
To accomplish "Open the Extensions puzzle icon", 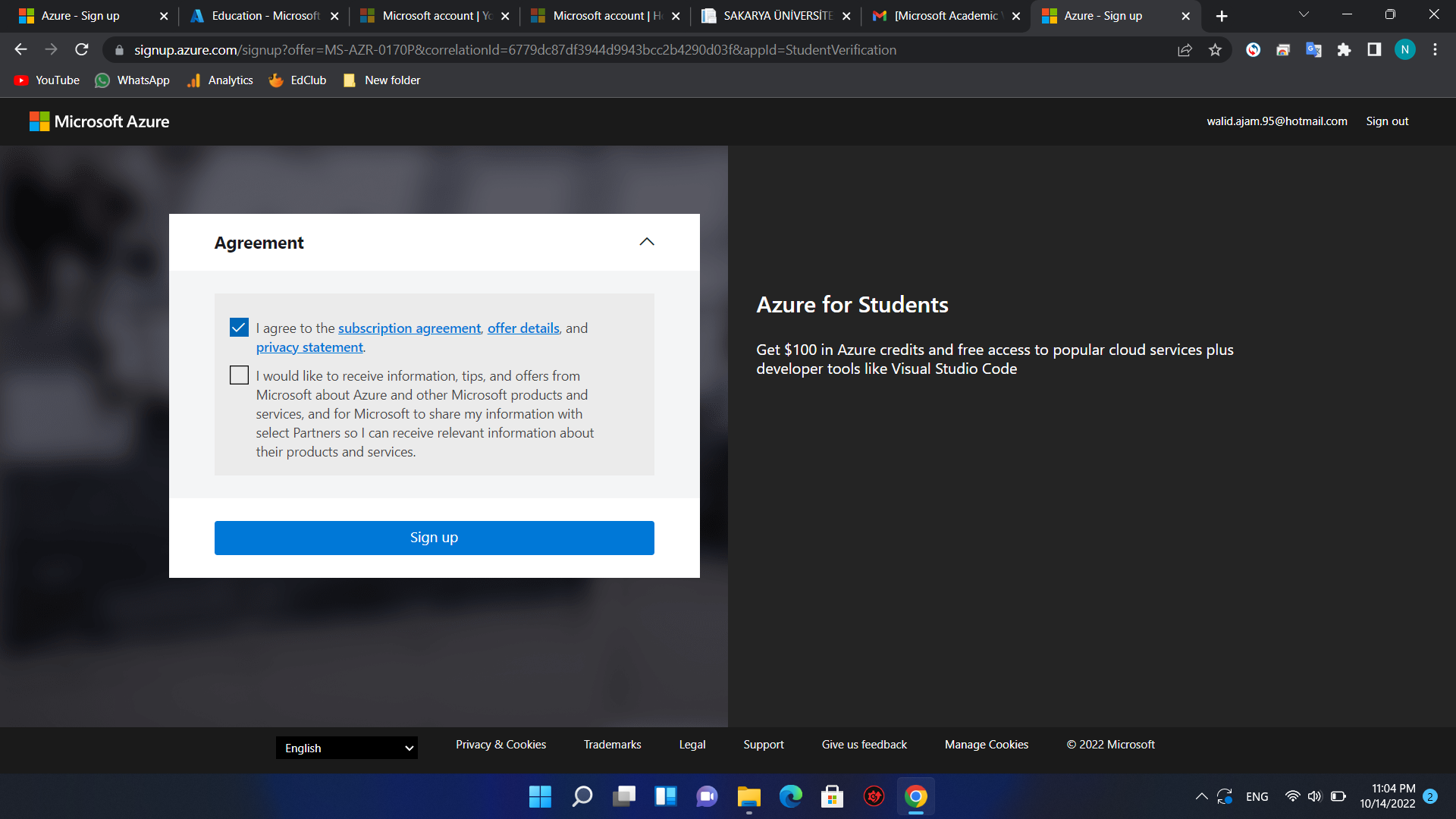I will tap(1344, 50).
